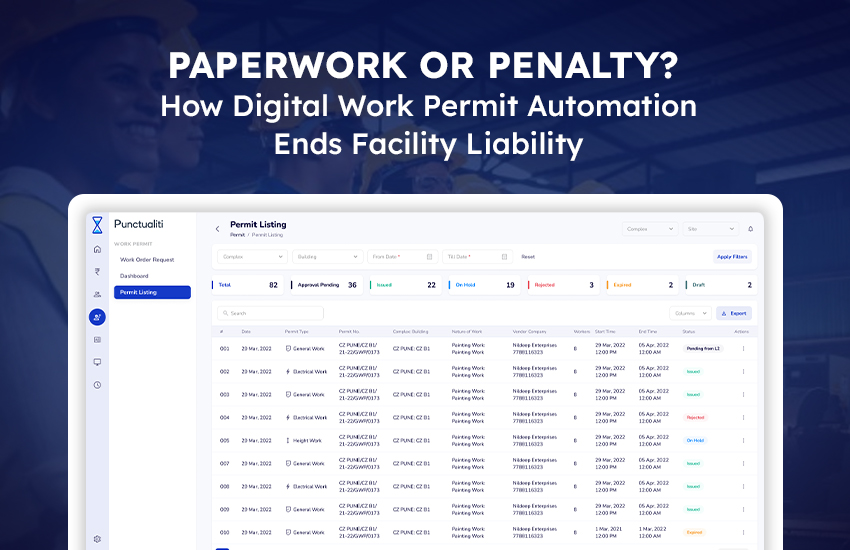Sort by Permit Type column header
The height and width of the screenshot is (550, 850).
[x=297, y=332]
